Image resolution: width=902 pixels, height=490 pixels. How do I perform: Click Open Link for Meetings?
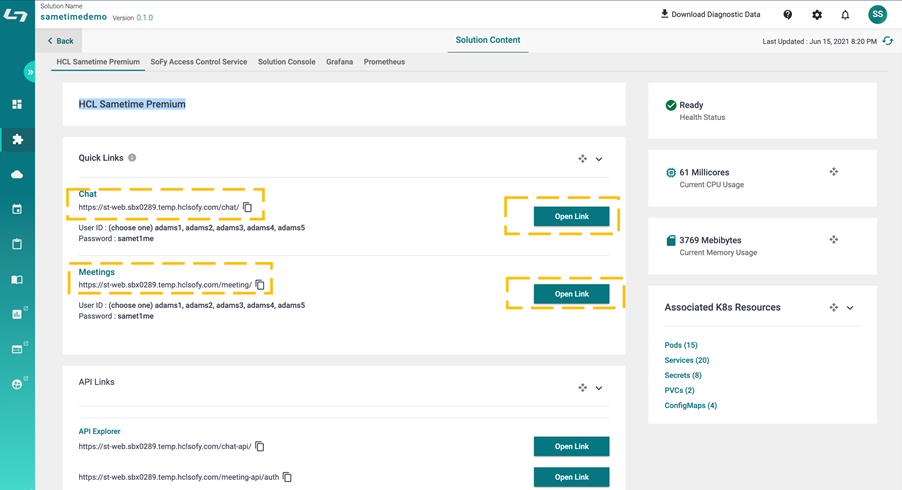571,294
